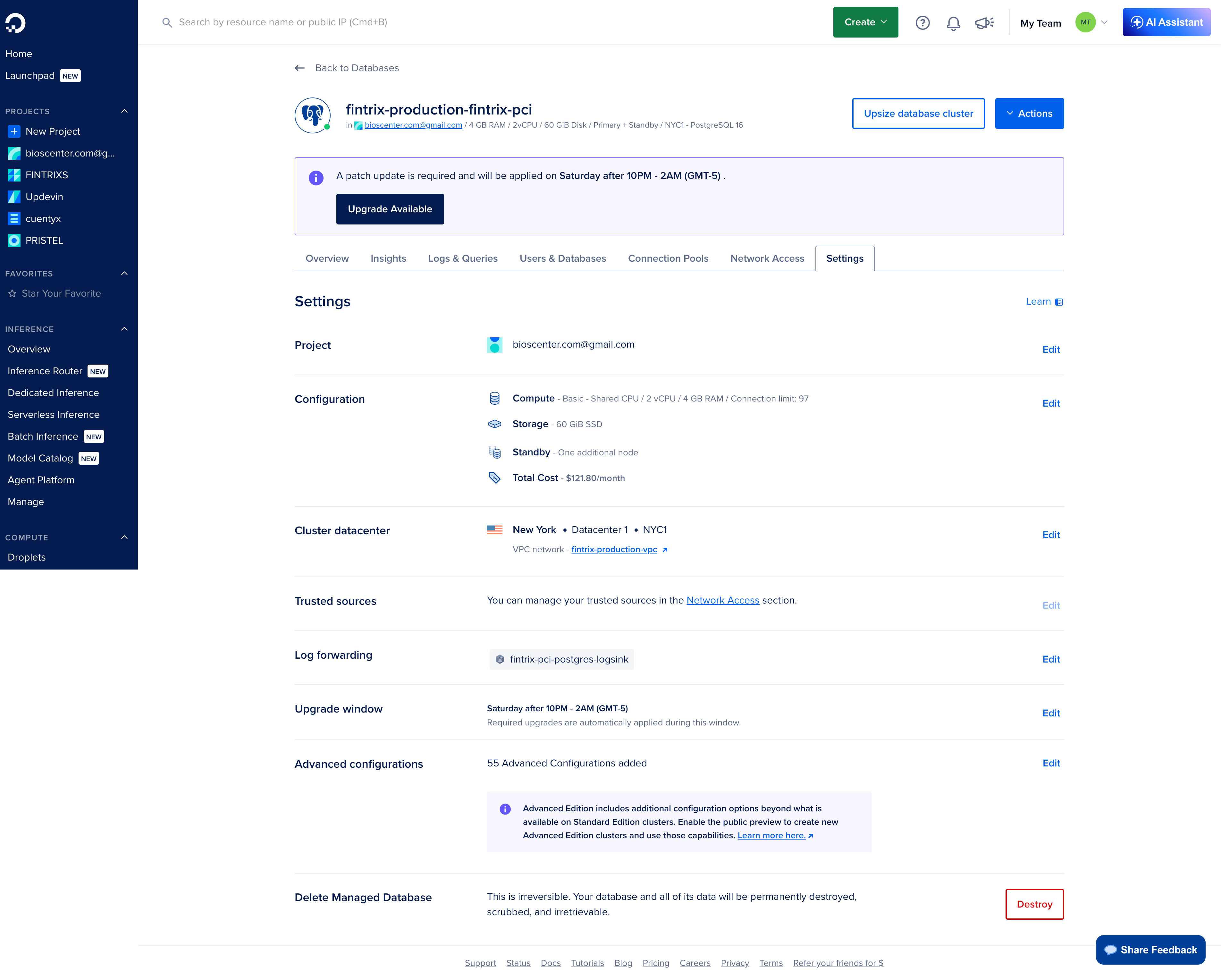The height and width of the screenshot is (980, 1221).
Task: Click the Destroy button
Action: [1034, 904]
